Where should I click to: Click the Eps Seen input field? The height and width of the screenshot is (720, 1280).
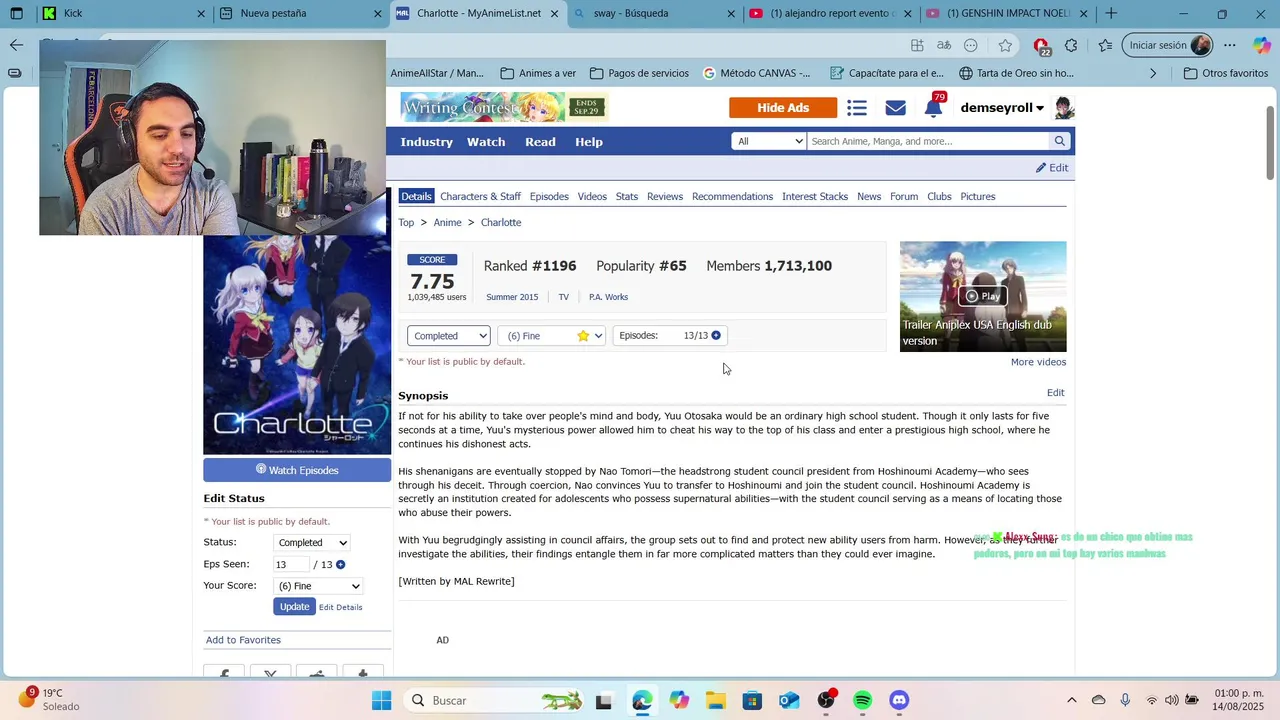point(290,564)
